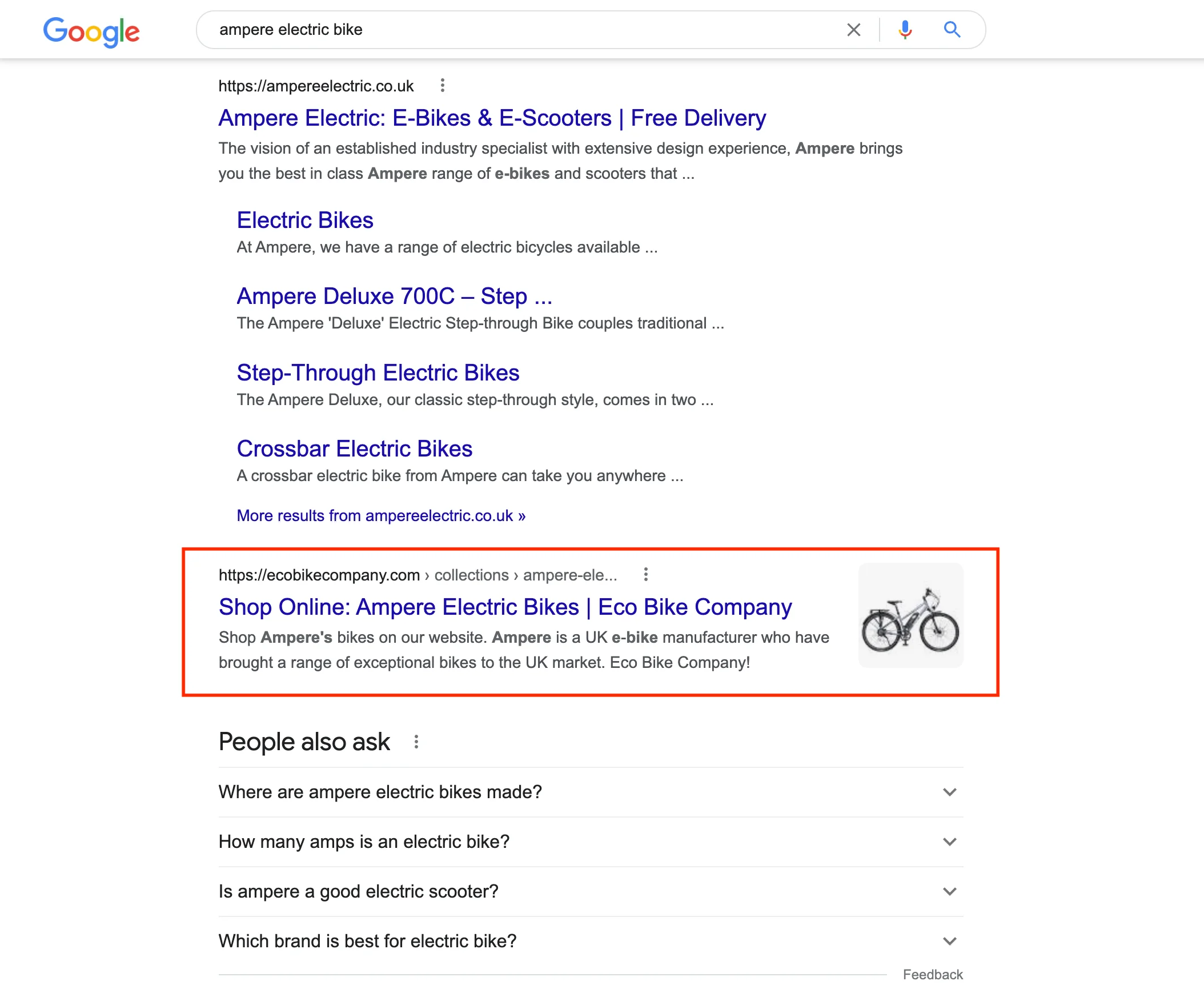Expand 'Where are ampere electric bikes made?'
This screenshot has height=985, width=1204.
pos(591,792)
